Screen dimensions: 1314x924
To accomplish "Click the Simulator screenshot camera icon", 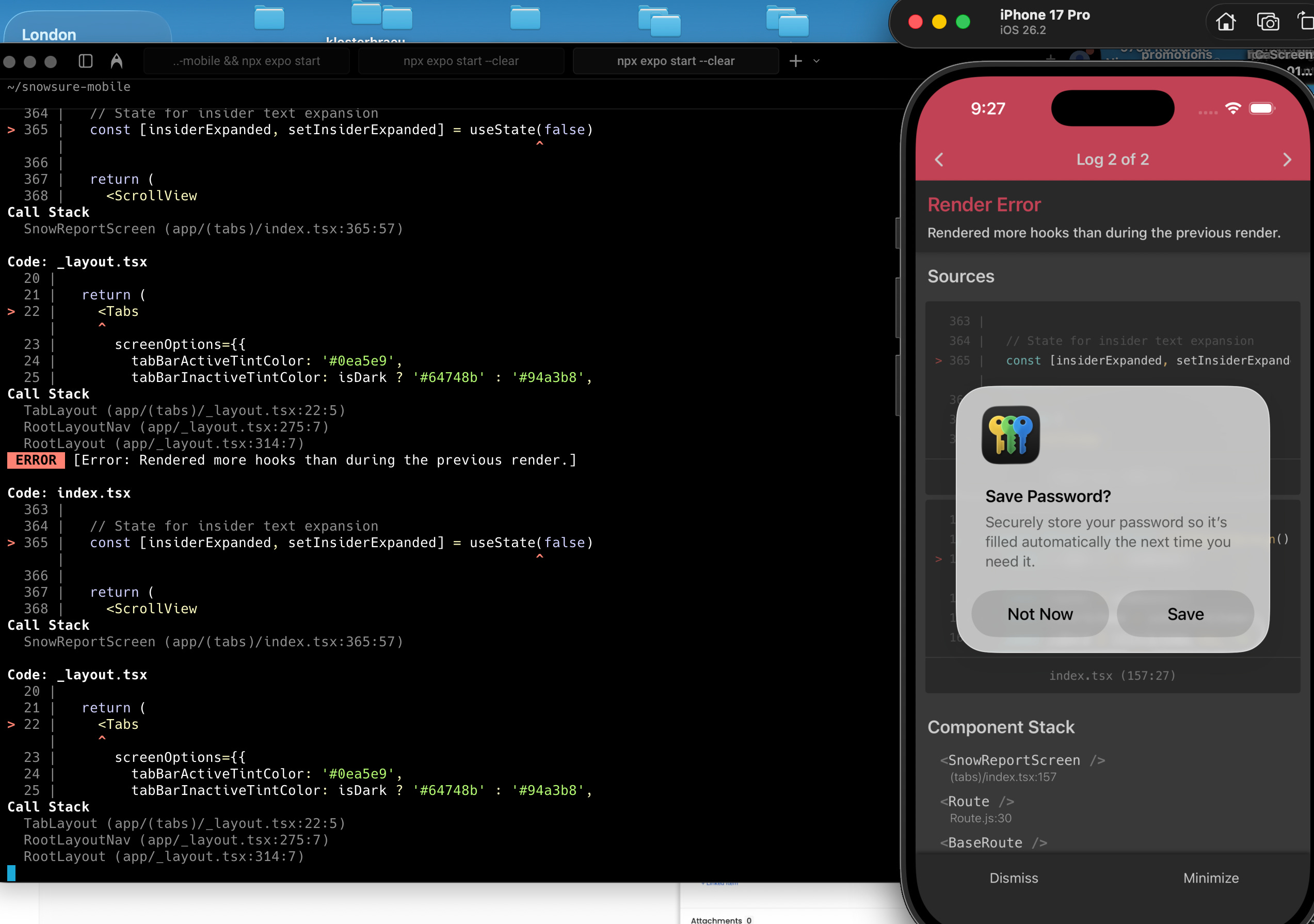I will click(1268, 22).
